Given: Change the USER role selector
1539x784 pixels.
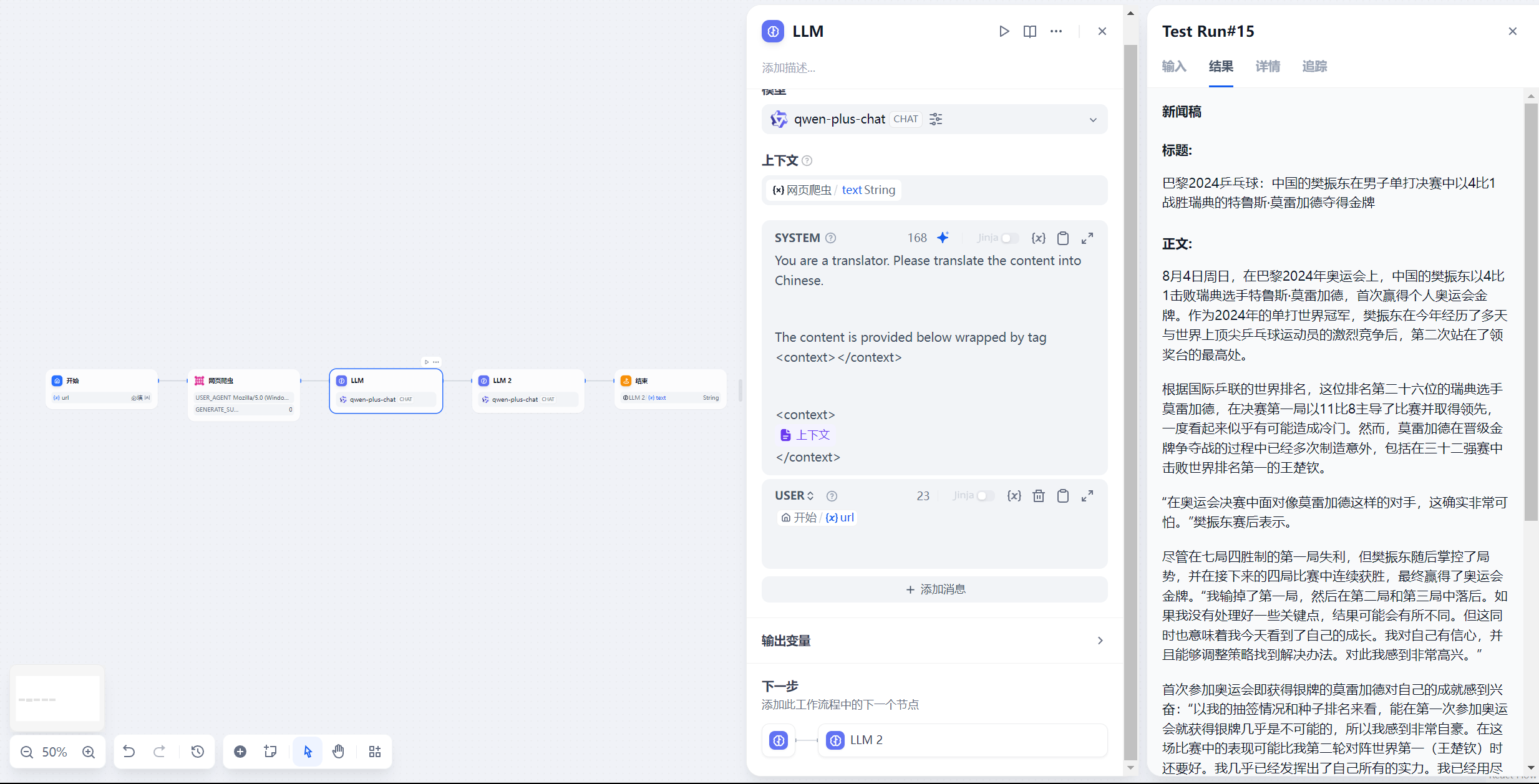Looking at the screenshot, I should click(794, 496).
